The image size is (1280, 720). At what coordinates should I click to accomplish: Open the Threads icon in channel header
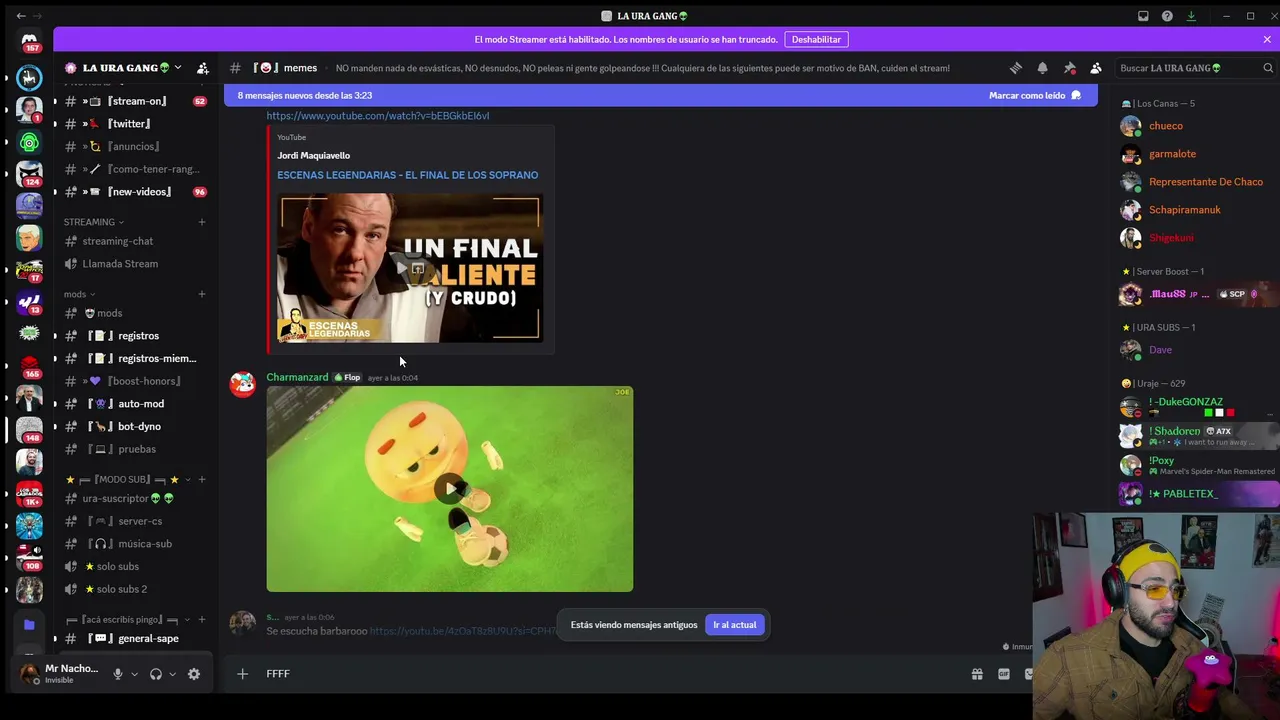pyautogui.click(x=1015, y=68)
